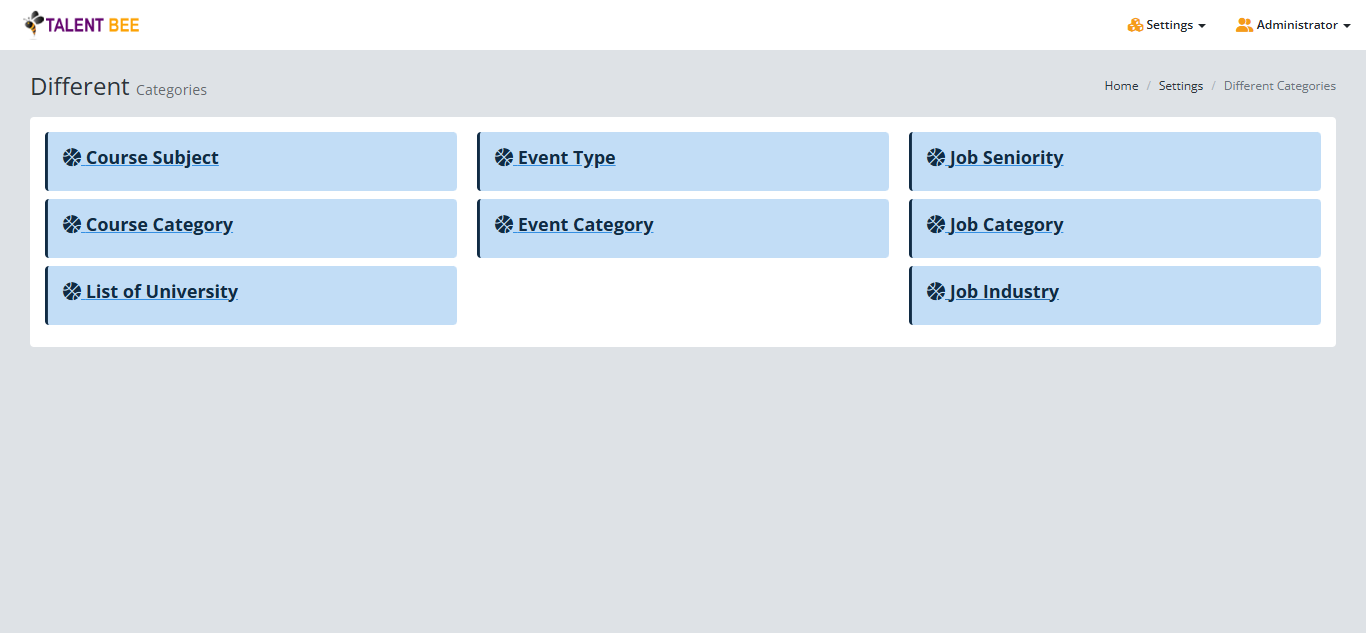Image resolution: width=1366 pixels, height=633 pixels.
Task: Click the people icon beside Administrator
Action: 1243,24
